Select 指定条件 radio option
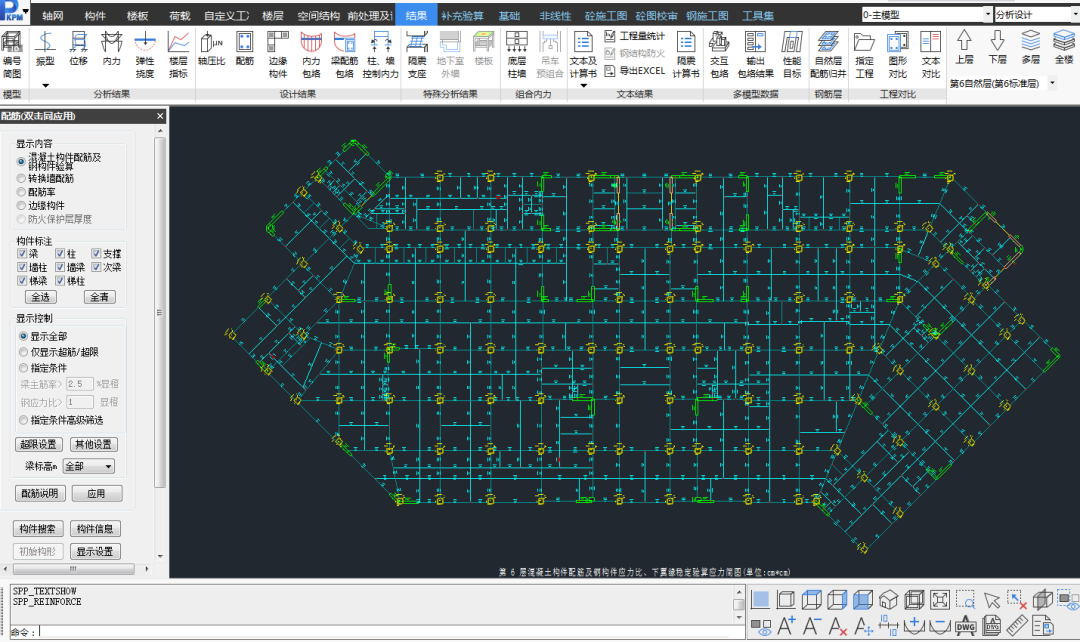 tap(23, 368)
